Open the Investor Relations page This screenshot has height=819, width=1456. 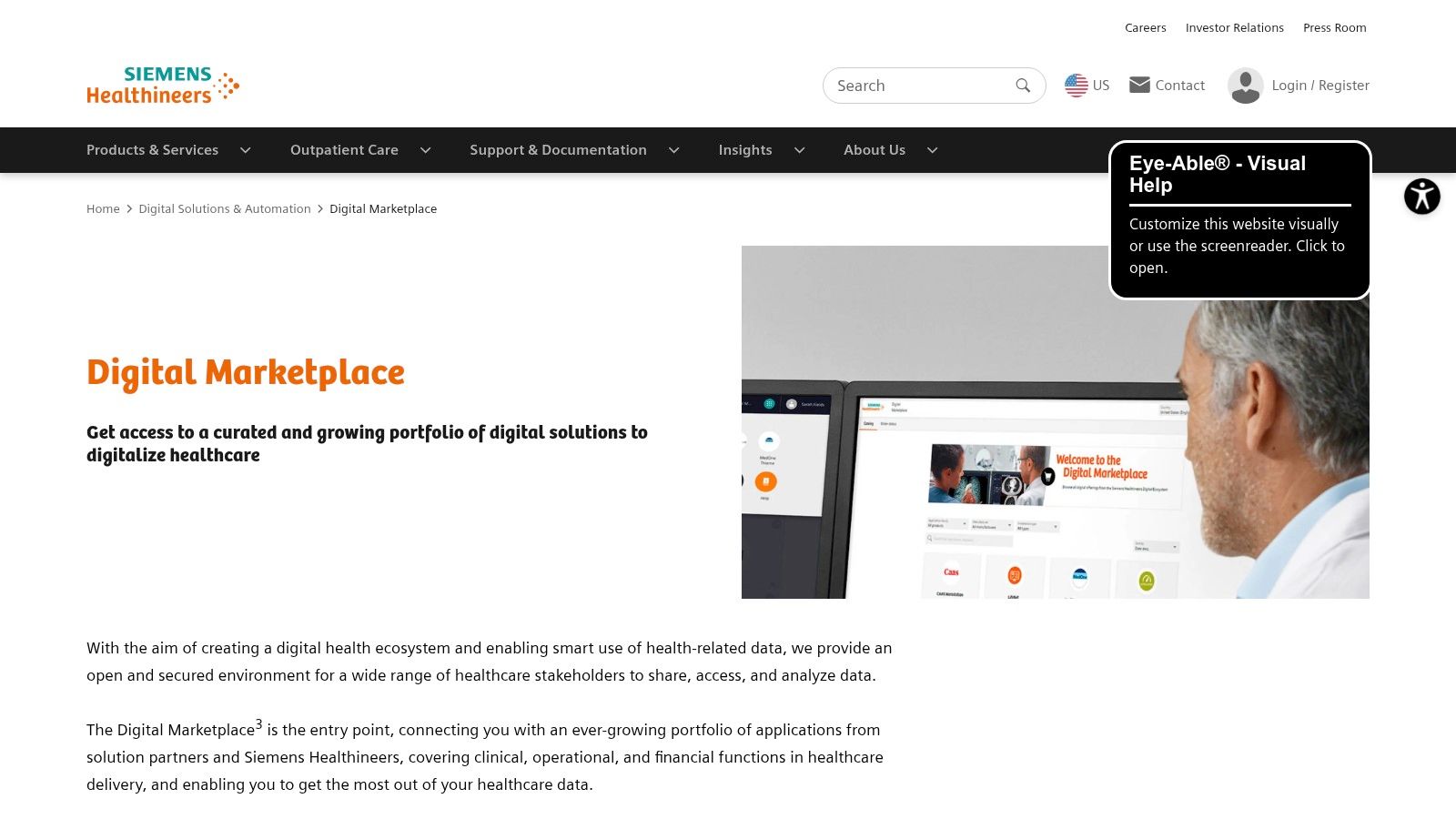(1234, 27)
